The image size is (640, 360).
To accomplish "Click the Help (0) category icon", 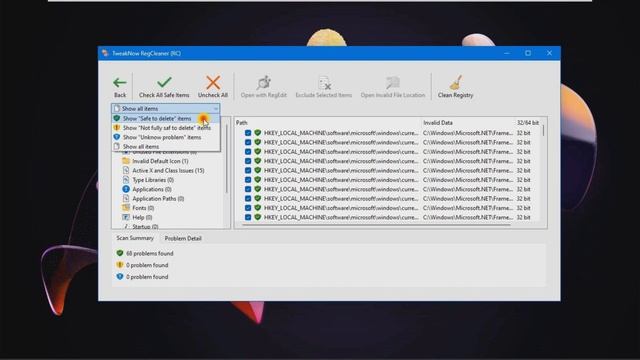I will tap(126, 217).
